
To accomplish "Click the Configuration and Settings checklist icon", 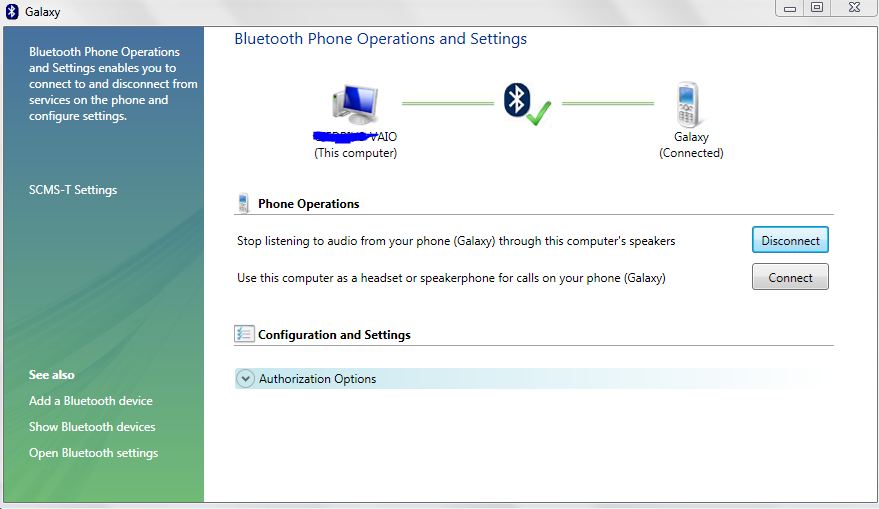I will [x=244, y=334].
